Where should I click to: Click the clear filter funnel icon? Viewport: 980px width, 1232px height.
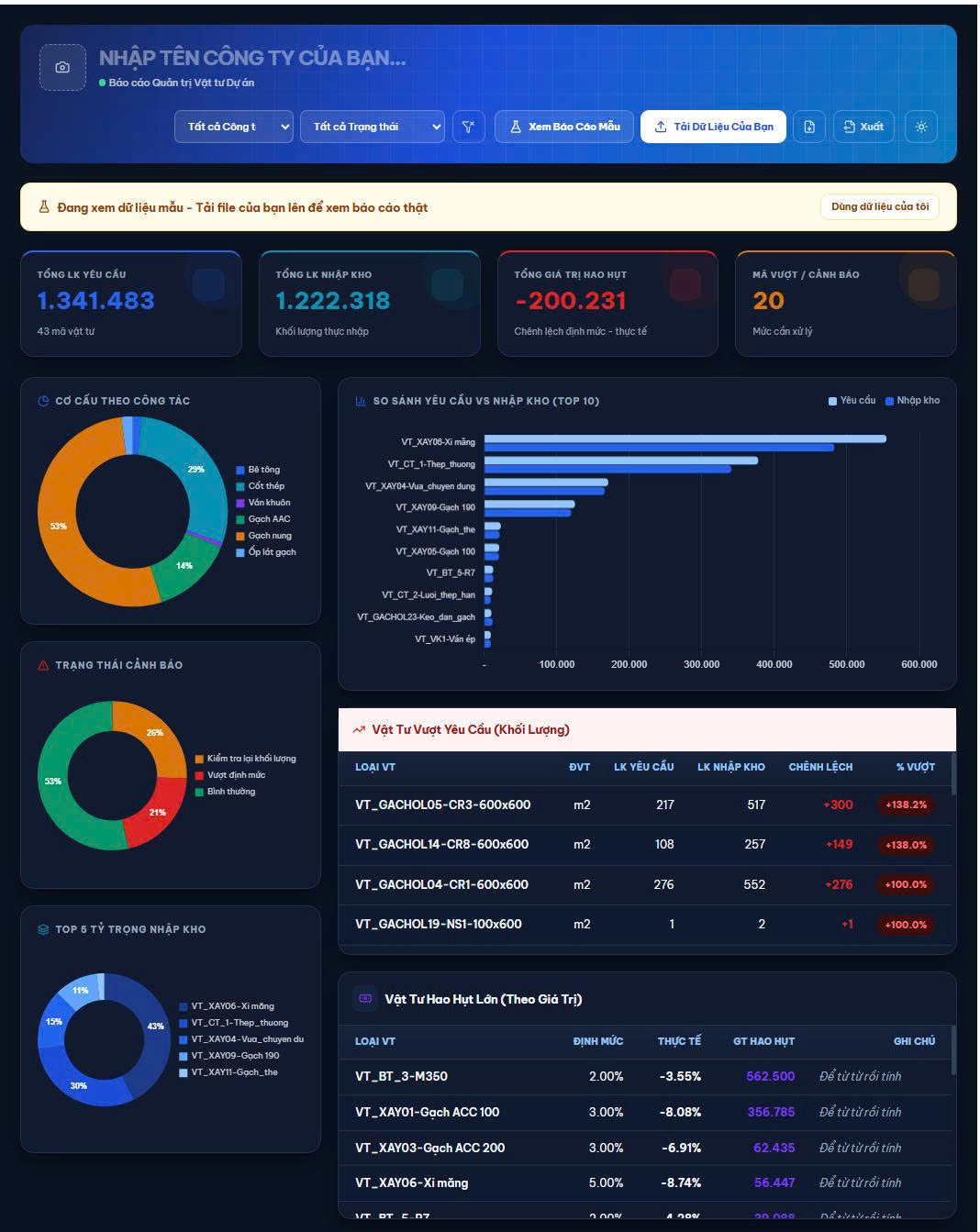coord(468,127)
